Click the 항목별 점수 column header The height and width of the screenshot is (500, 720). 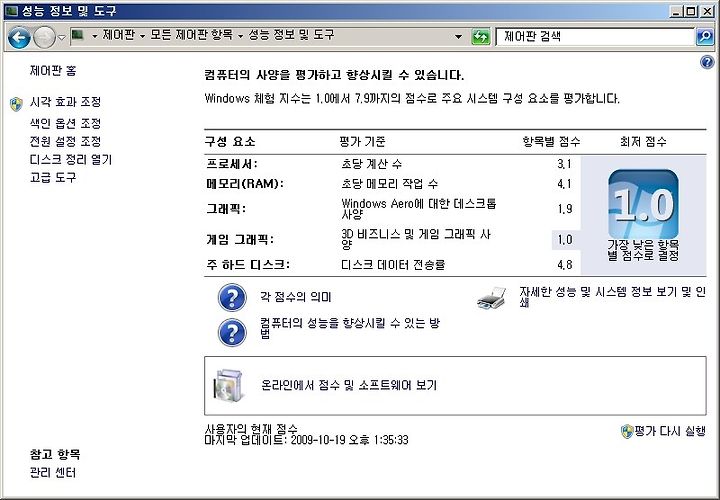point(551,141)
